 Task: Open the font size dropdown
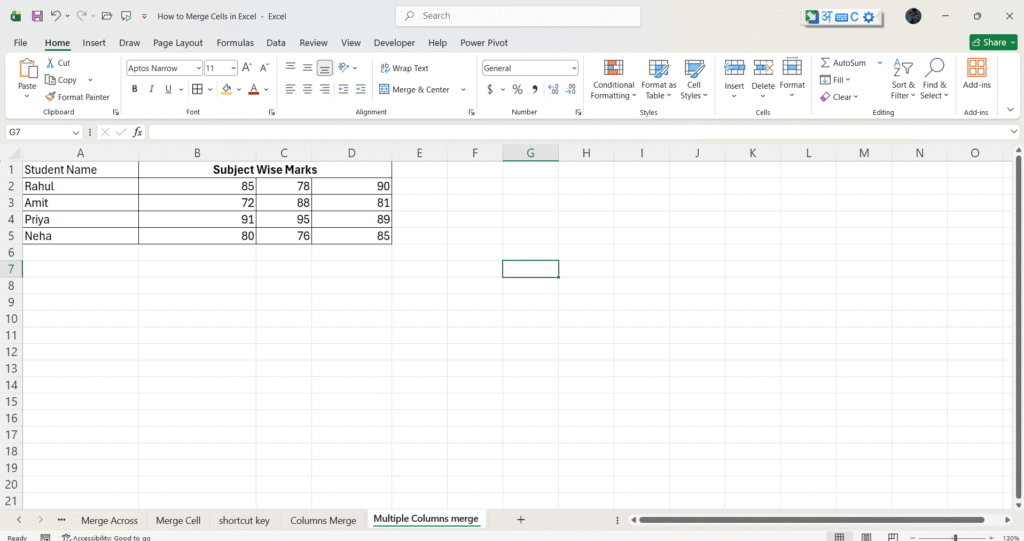[233, 68]
